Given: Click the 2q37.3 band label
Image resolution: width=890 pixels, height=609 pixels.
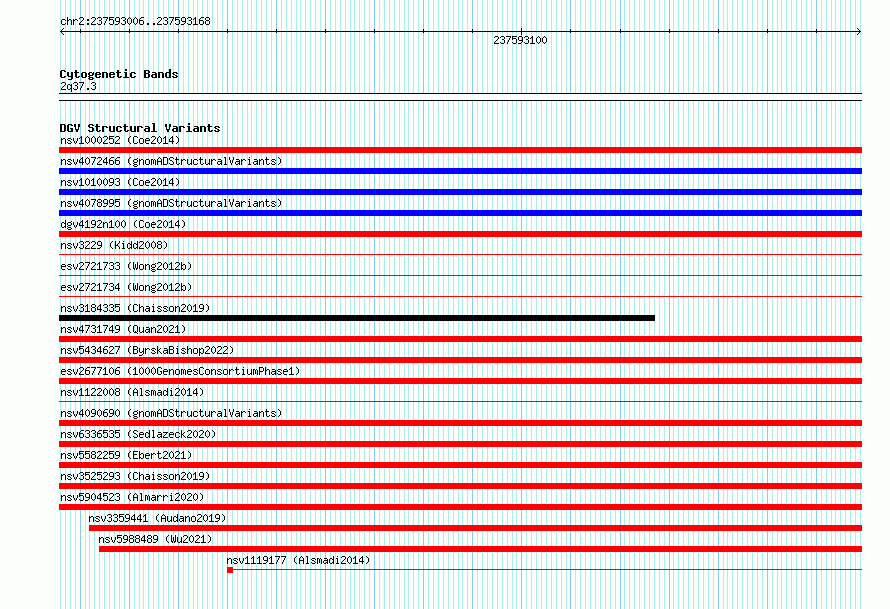Looking at the screenshot, I should [78, 86].
